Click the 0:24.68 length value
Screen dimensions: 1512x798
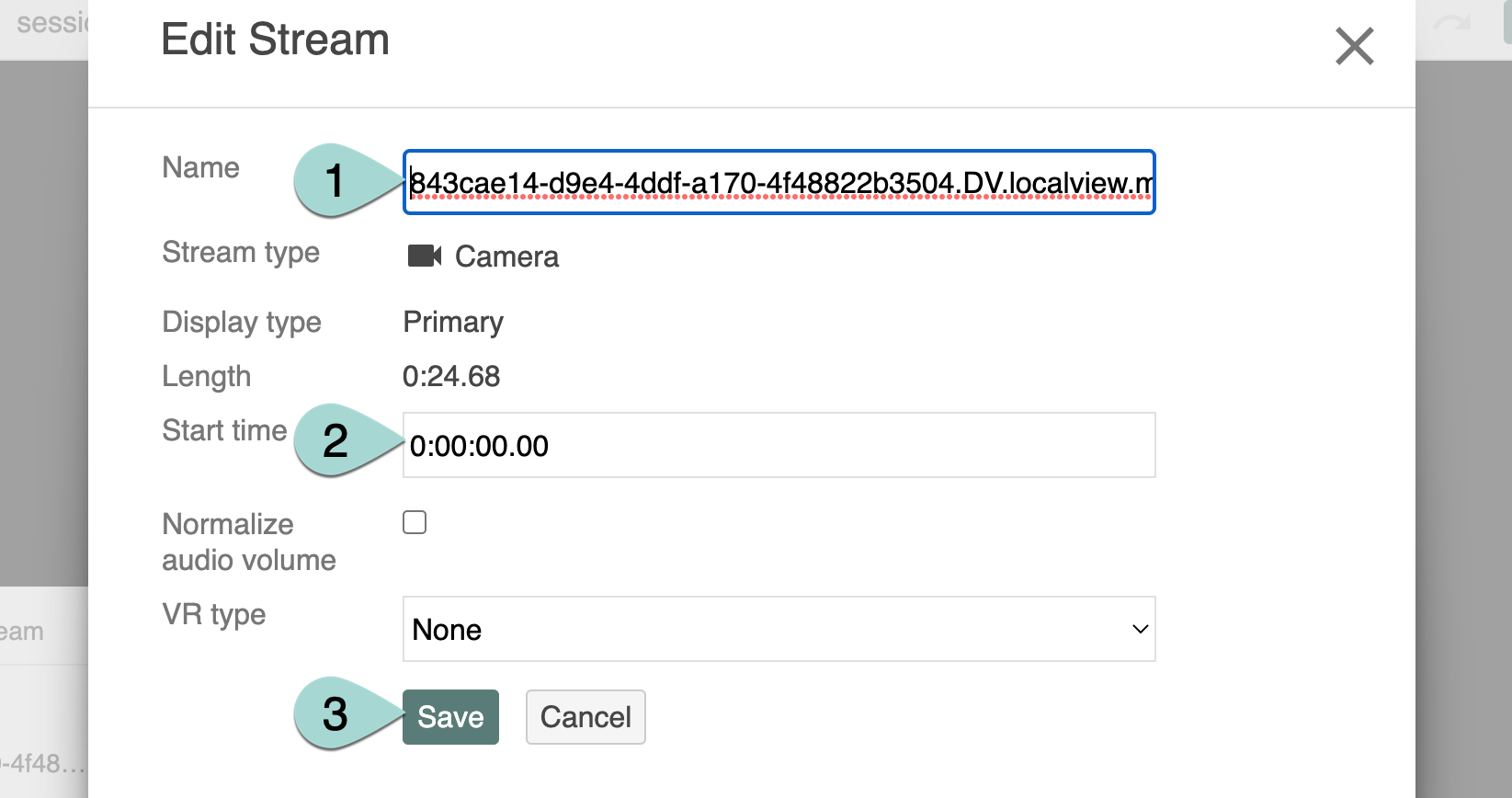click(x=451, y=376)
